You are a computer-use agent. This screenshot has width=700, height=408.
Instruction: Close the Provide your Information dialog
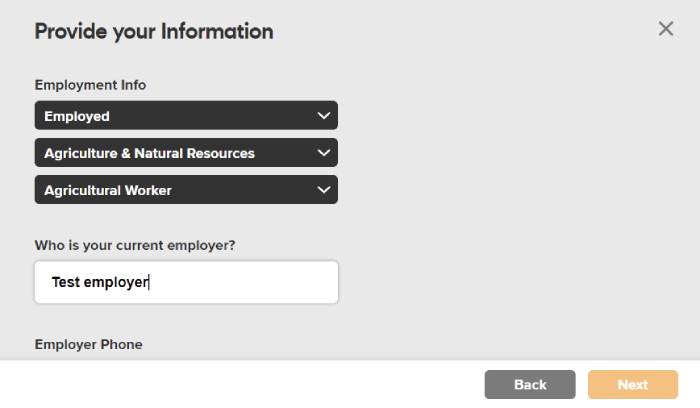pos(666,29)
